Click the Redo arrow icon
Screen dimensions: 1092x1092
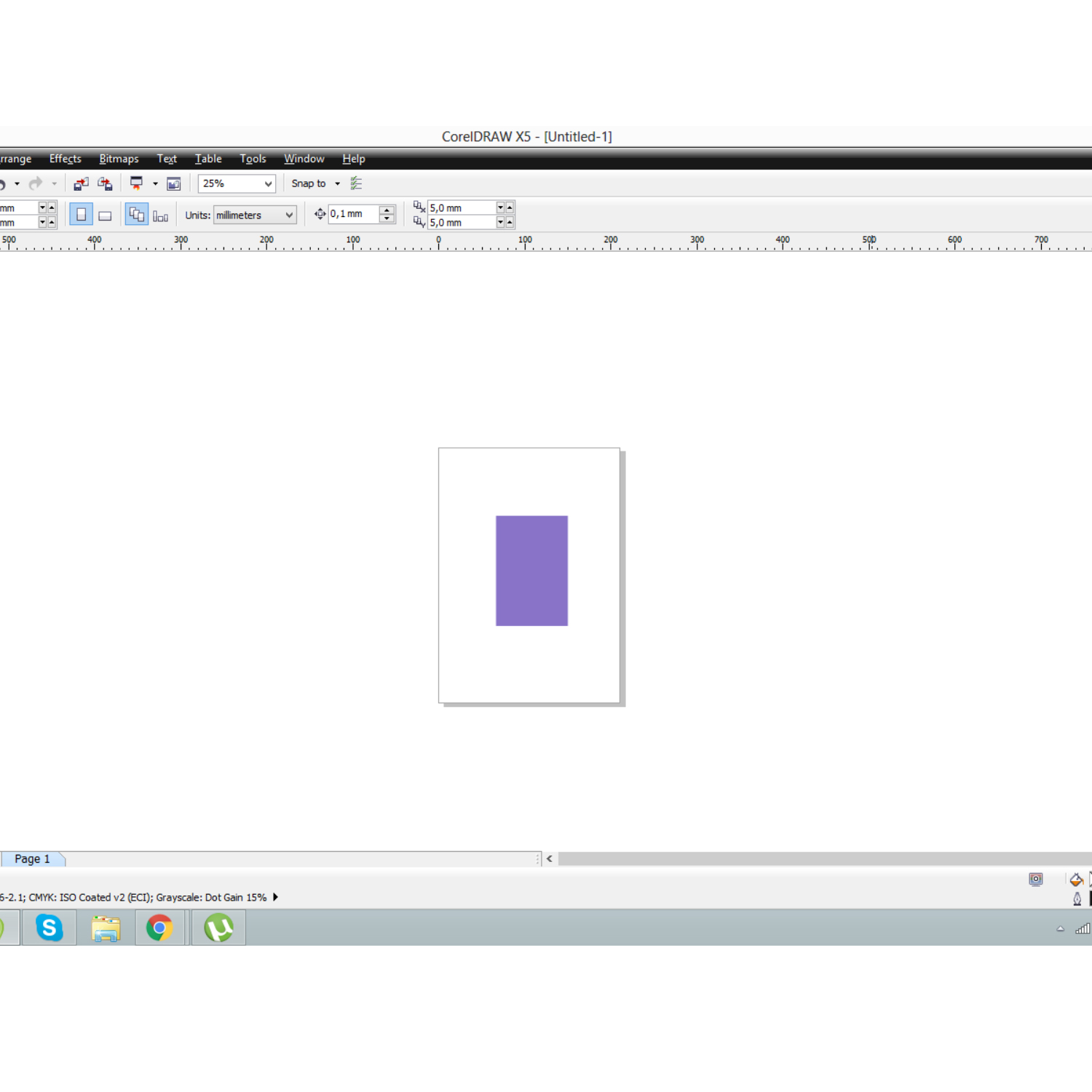35,183
